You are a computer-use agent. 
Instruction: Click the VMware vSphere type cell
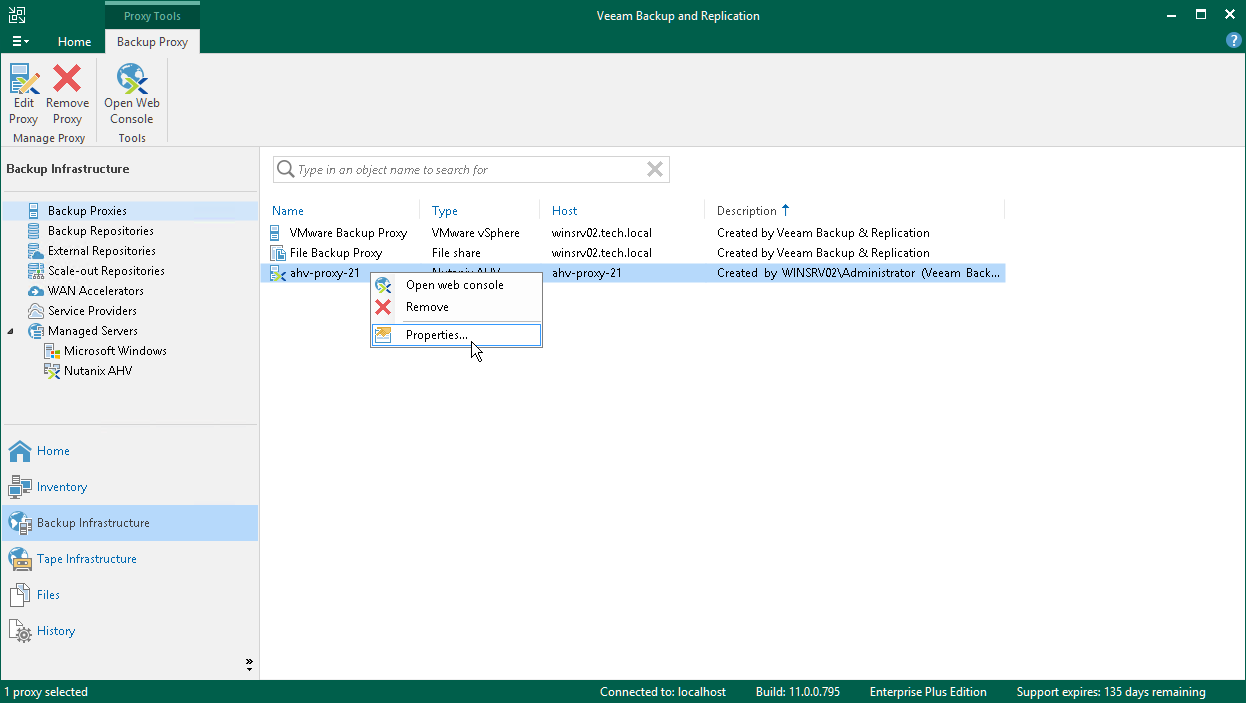[x=476, y=233]
